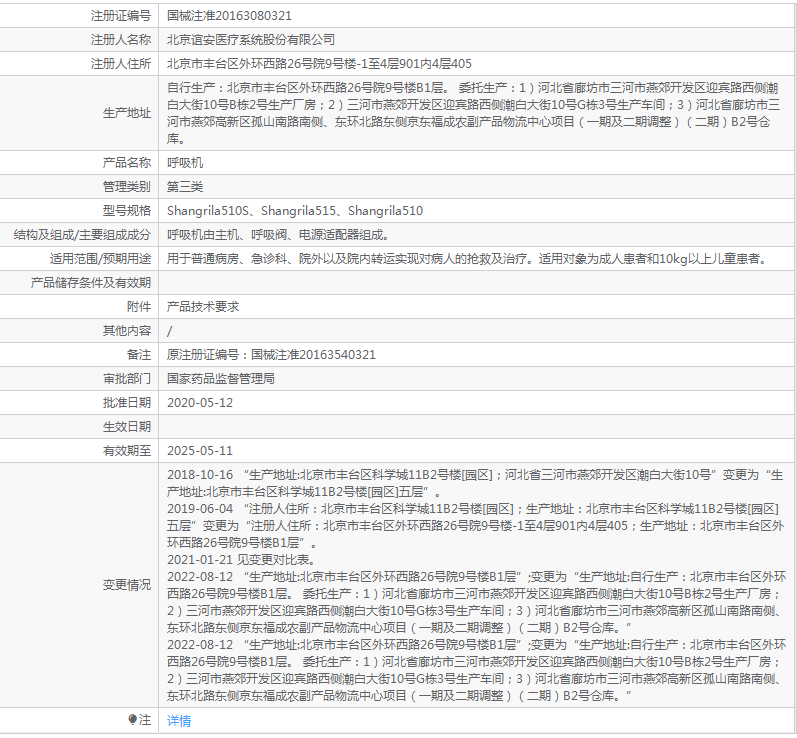
Task: Select attachment value 产品技术要求
Action: [203, 306]
